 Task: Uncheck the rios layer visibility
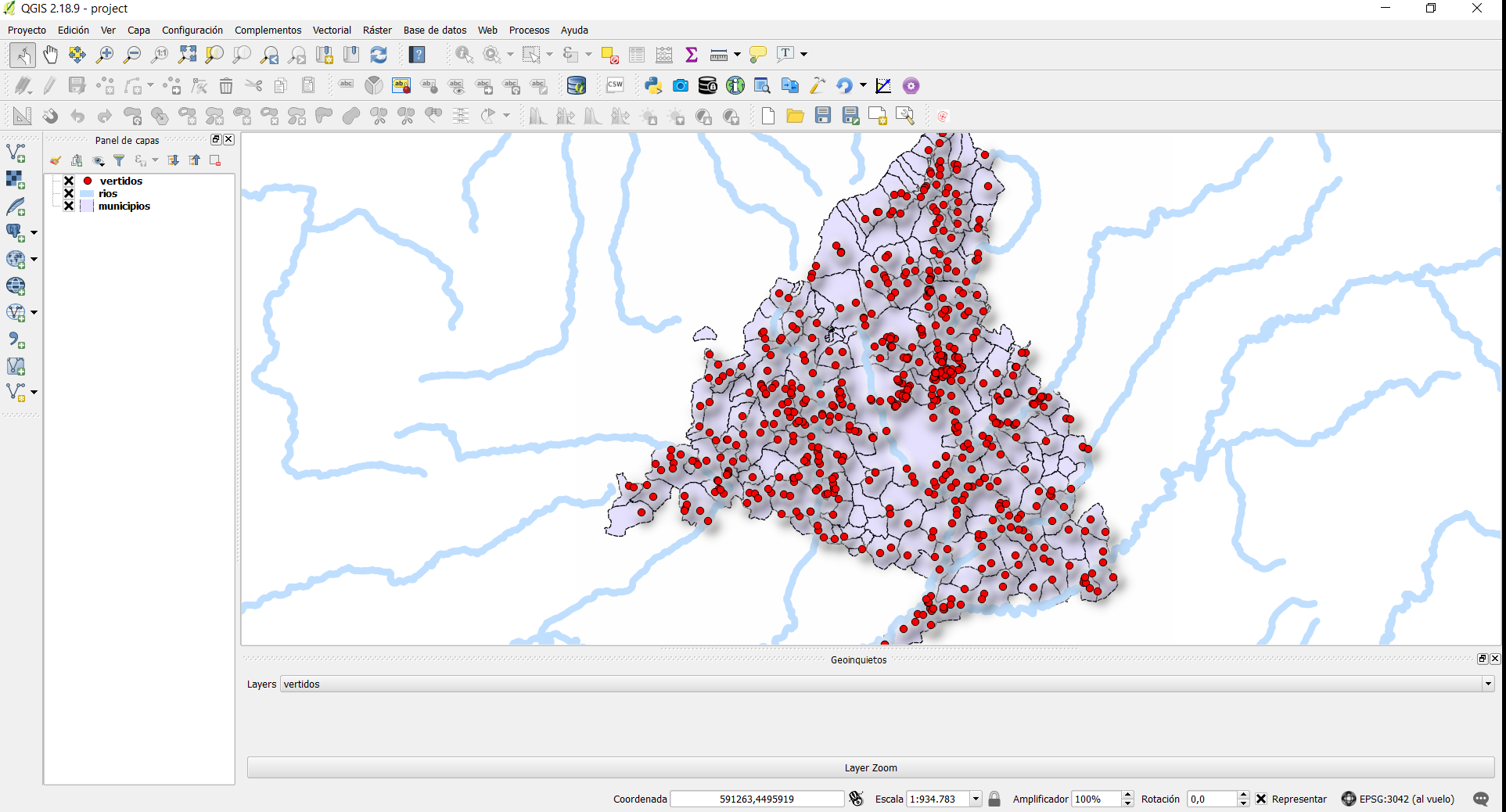coord(69,193)
